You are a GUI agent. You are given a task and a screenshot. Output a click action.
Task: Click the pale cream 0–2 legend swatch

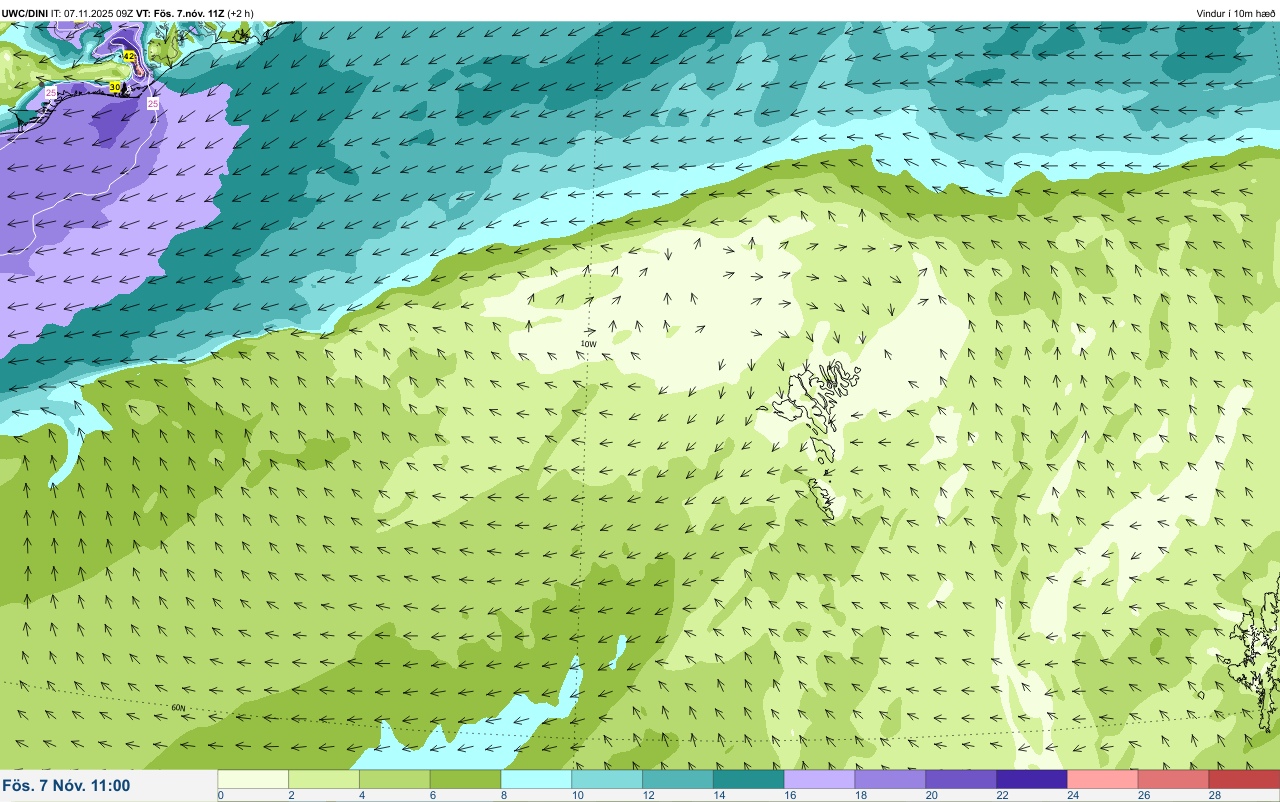click(253, 779)
